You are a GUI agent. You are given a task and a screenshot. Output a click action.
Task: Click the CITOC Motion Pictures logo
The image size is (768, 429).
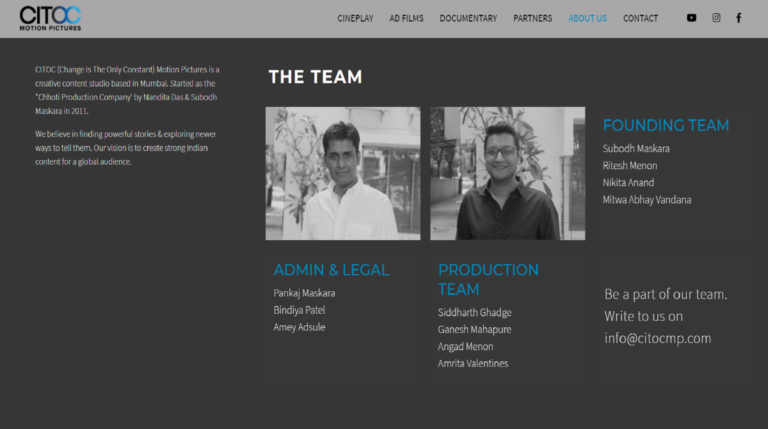[x=50, y=19]
